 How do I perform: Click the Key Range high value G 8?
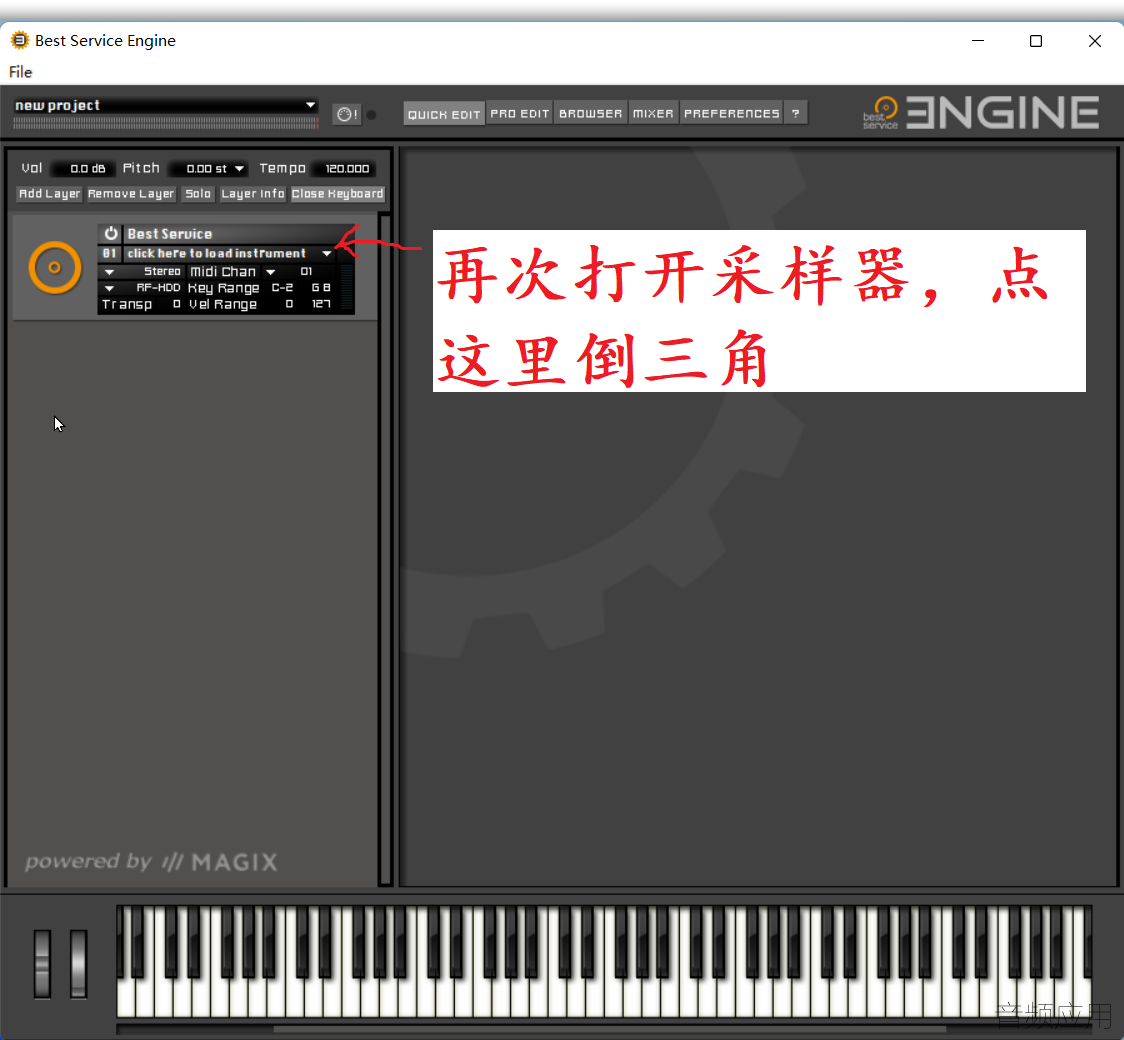point(320,287)
